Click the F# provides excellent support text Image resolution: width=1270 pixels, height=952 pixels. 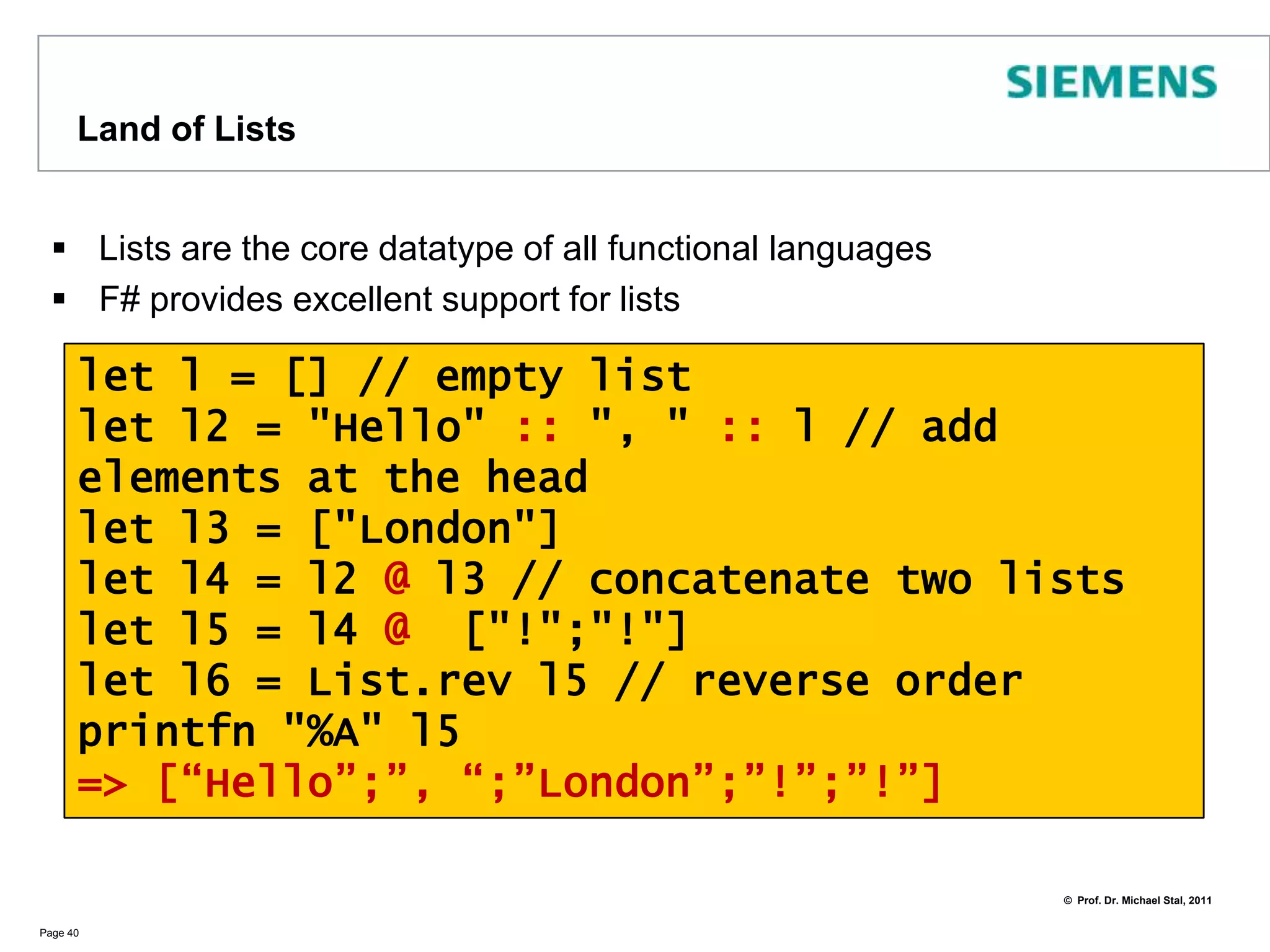(389, 300)
